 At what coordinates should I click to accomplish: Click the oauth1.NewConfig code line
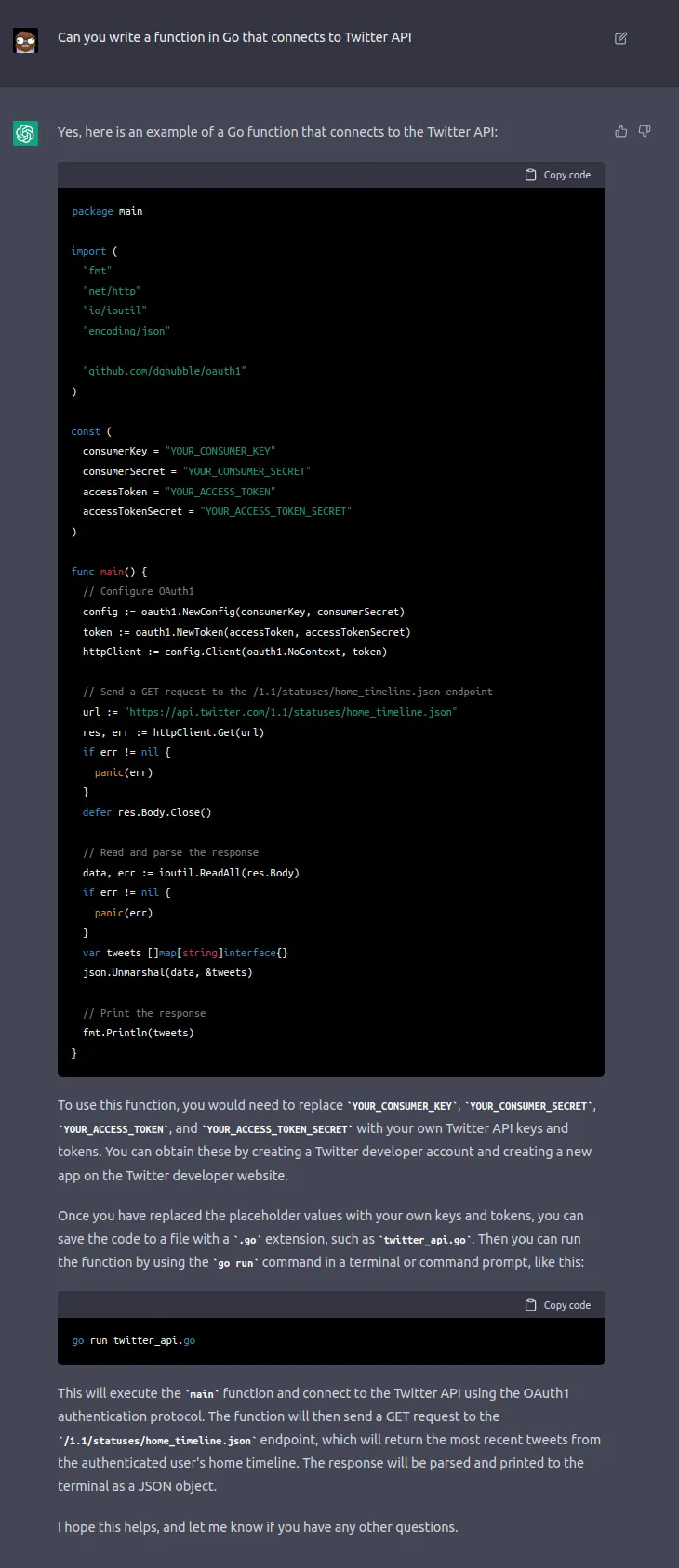244,612
